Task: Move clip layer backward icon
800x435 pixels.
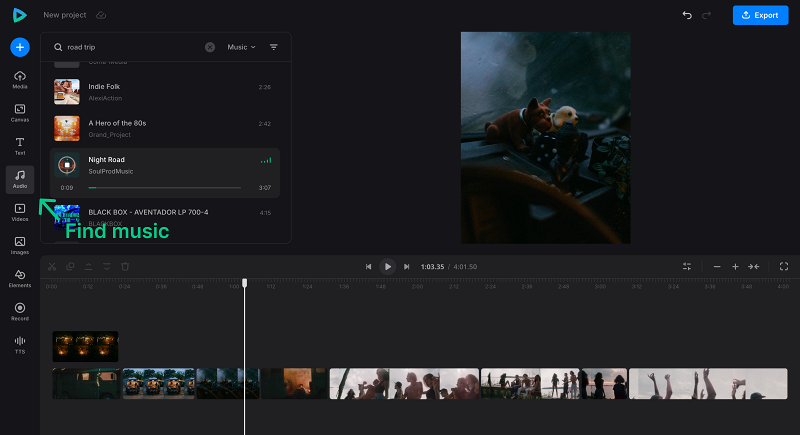Action: click(107, 267)
